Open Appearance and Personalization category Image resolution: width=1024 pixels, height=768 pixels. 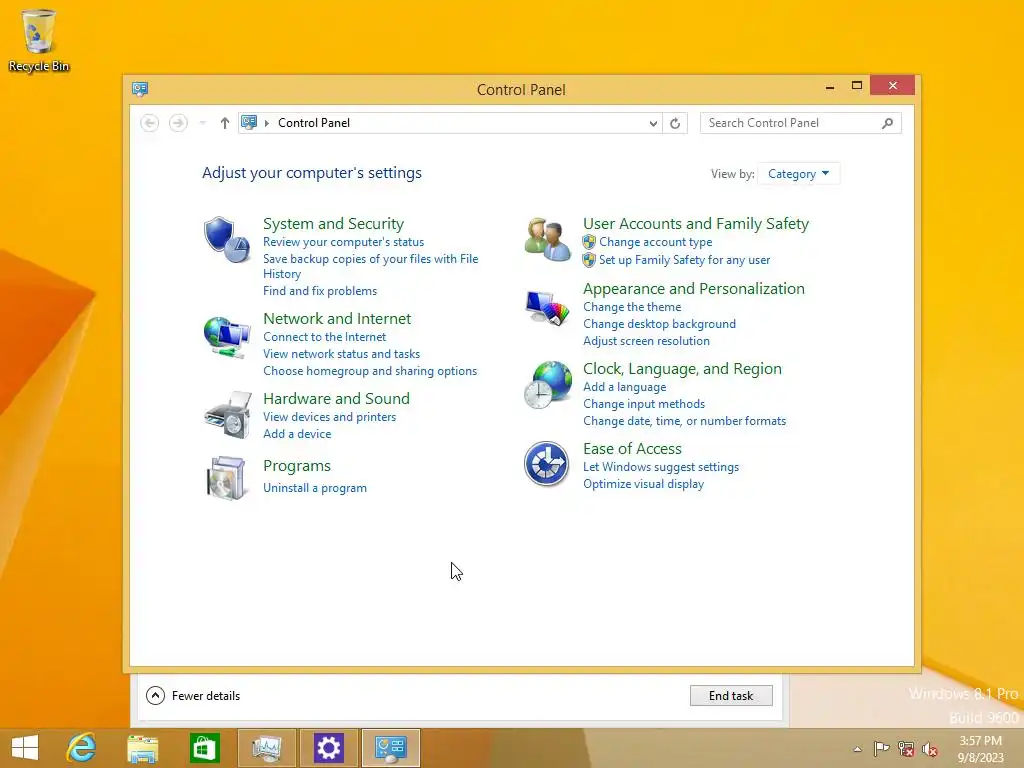pos(694,289)
